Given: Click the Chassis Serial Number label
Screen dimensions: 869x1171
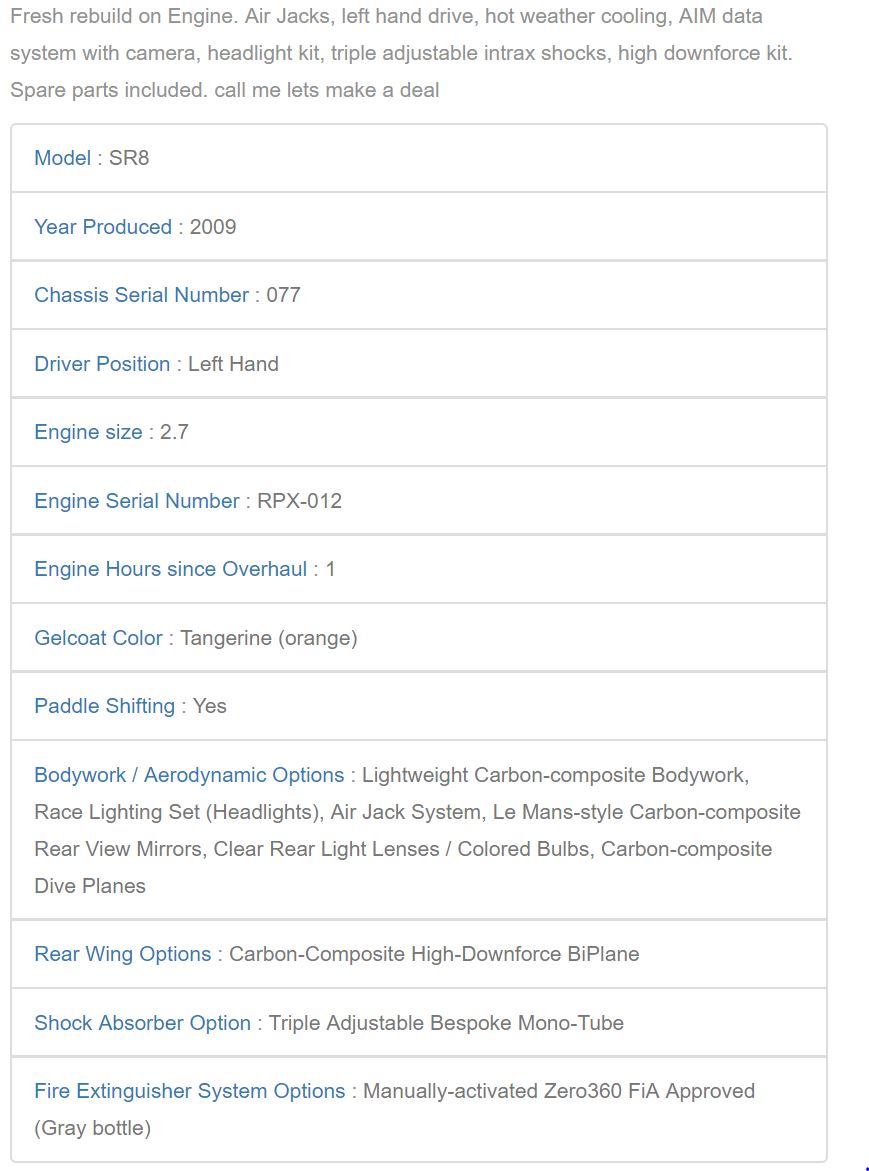Looking at the screenshot, I should (141, 295).
